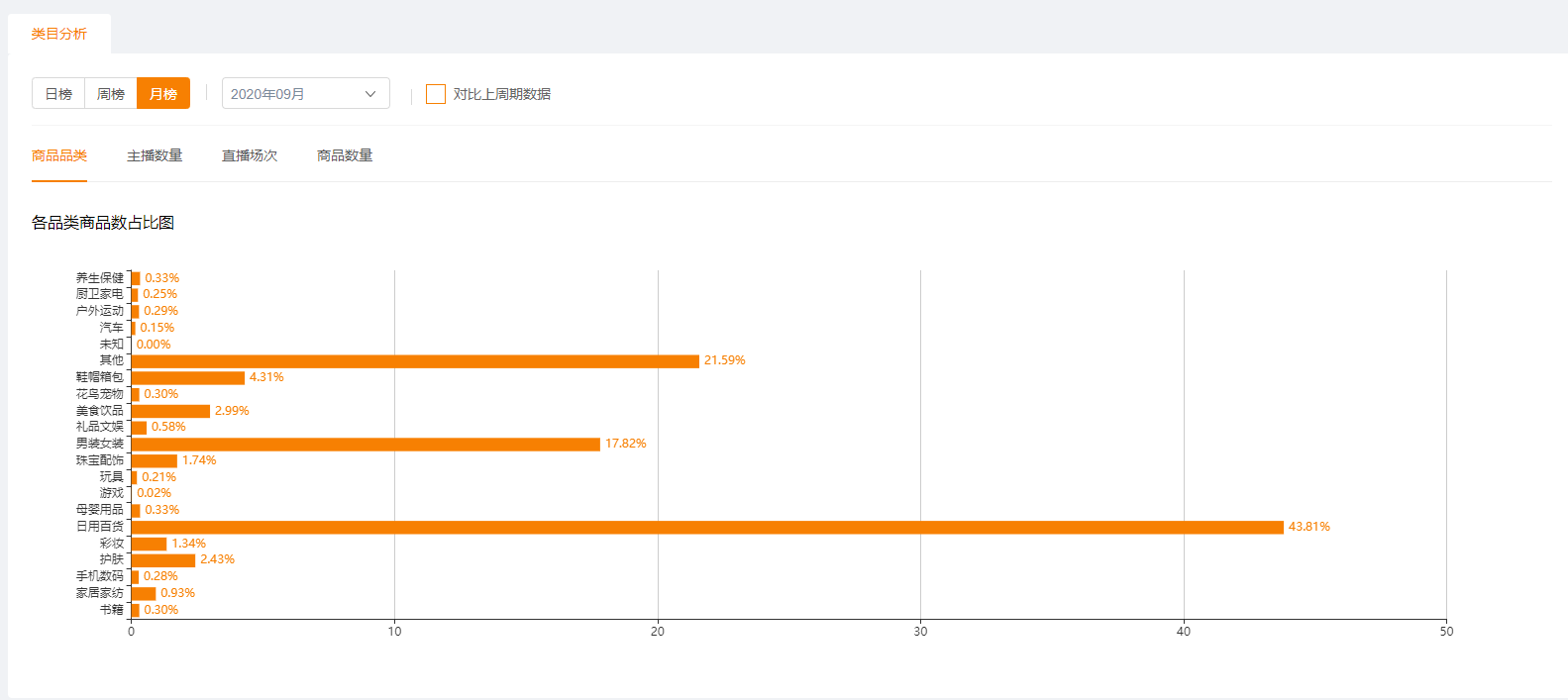
Task: Switch to the 直播场次 tab
Action: coord(250,155)
